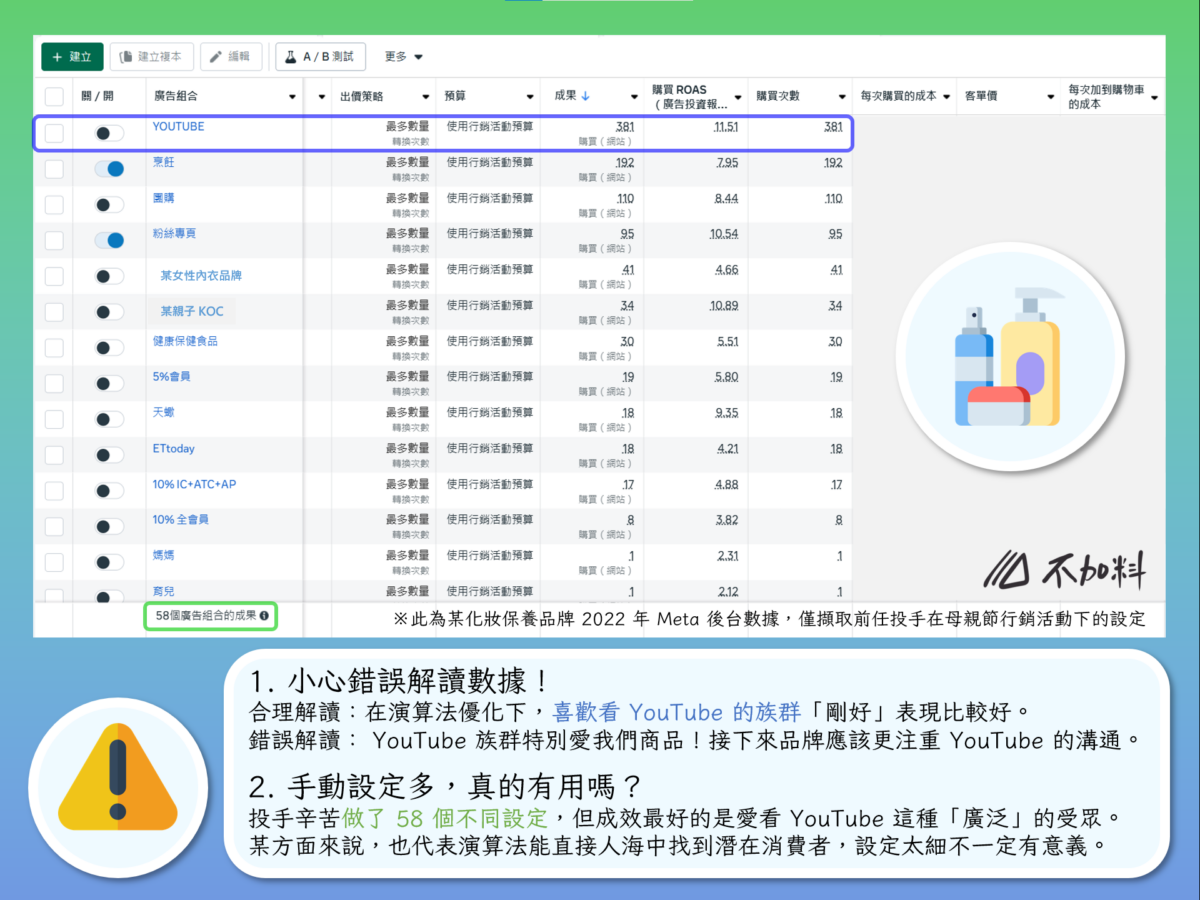Open the 粉絲專頁 ad set link
Image resolution: width=1200 pixels, height=900 pixels.
(174, 233)
